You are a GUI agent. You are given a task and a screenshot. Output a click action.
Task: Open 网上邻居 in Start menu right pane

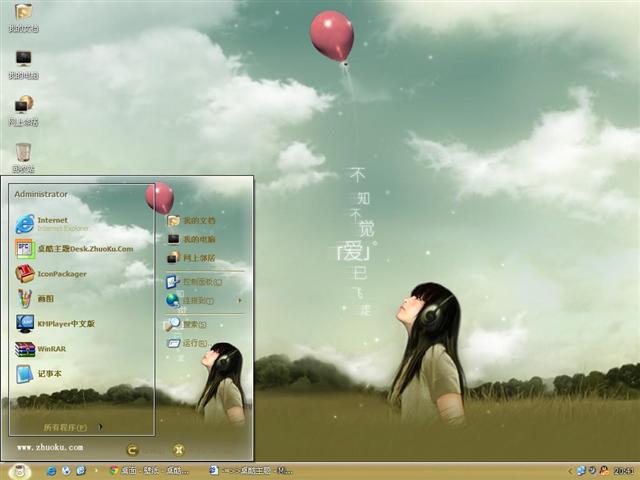pyautogui.click(x=191, y=258)
